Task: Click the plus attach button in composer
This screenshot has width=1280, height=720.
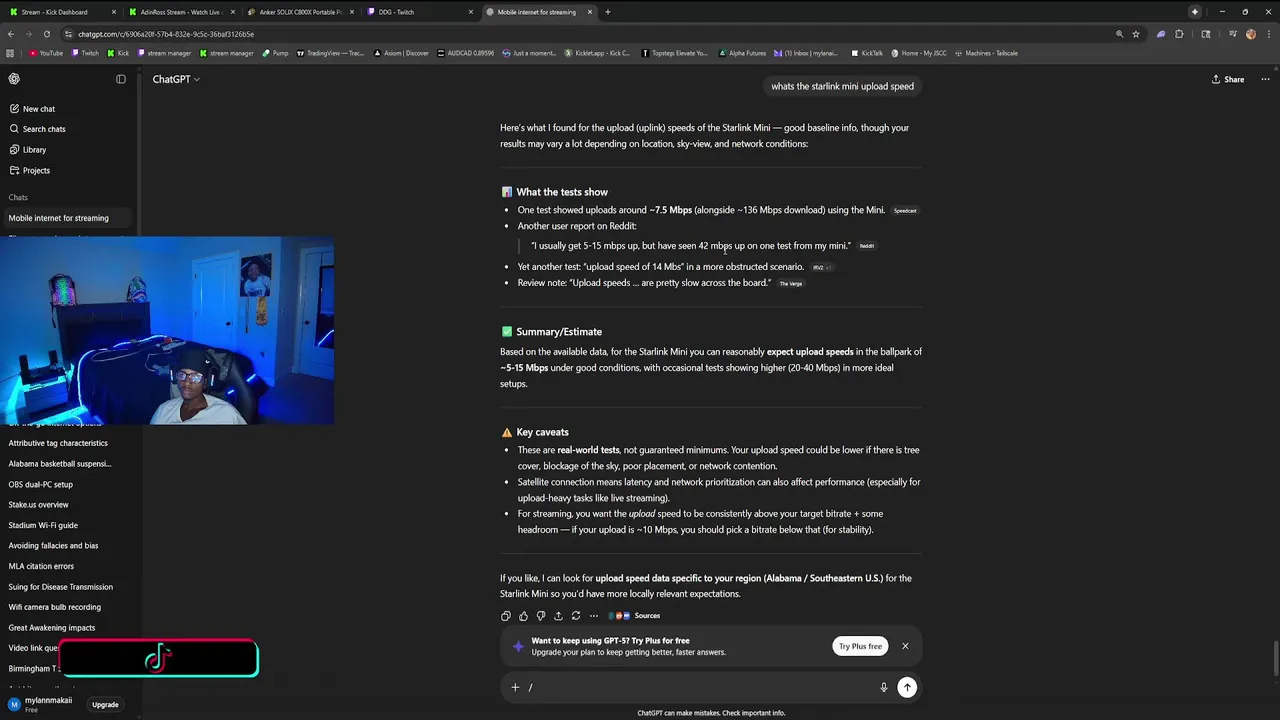Action: click(515, 687)
